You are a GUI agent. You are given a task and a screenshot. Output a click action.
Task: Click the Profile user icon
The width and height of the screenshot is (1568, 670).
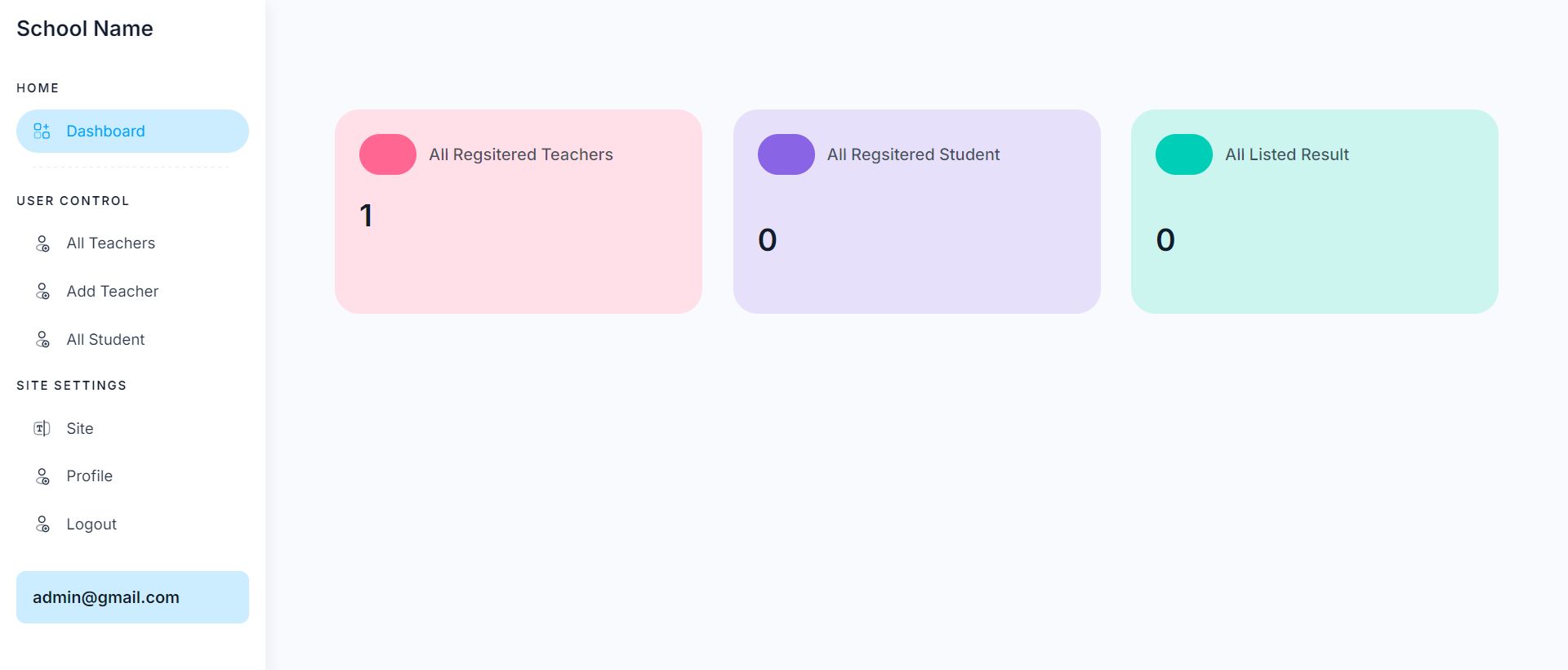[x=42, y=476]
